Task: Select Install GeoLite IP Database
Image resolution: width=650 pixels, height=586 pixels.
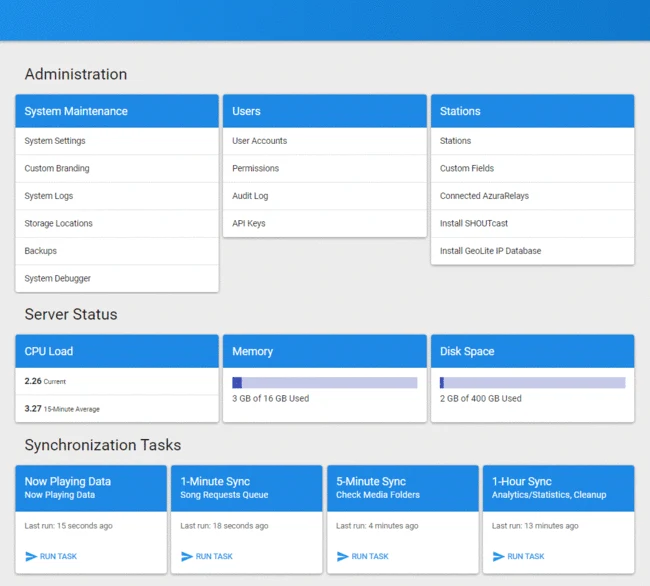Action: pos(533,251)
